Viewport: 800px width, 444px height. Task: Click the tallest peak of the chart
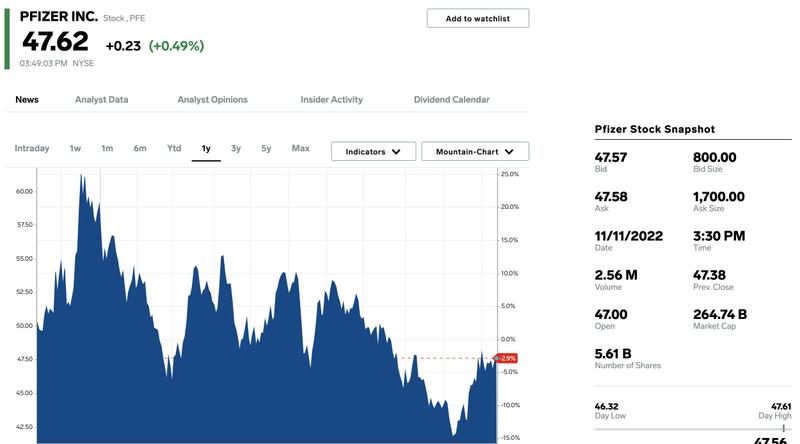point(82,176)
